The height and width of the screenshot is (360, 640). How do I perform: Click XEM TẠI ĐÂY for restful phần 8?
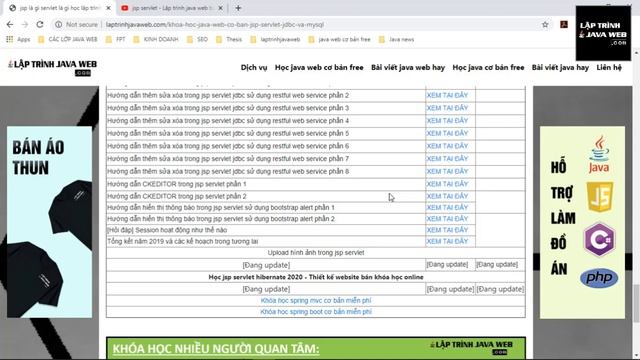click(x=447, y=171)
